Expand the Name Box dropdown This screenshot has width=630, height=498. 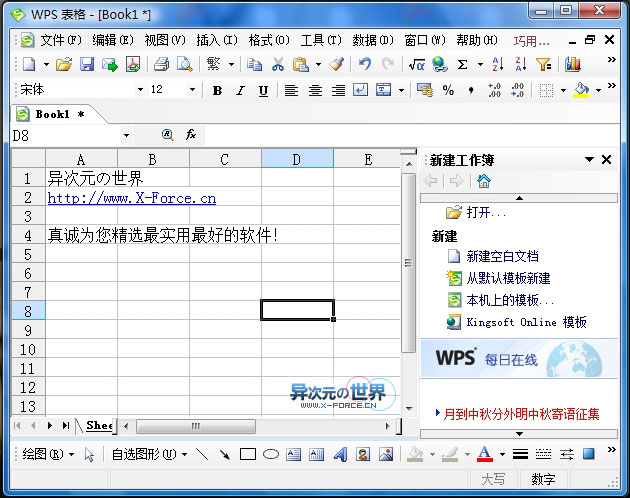tap(127, 135)
